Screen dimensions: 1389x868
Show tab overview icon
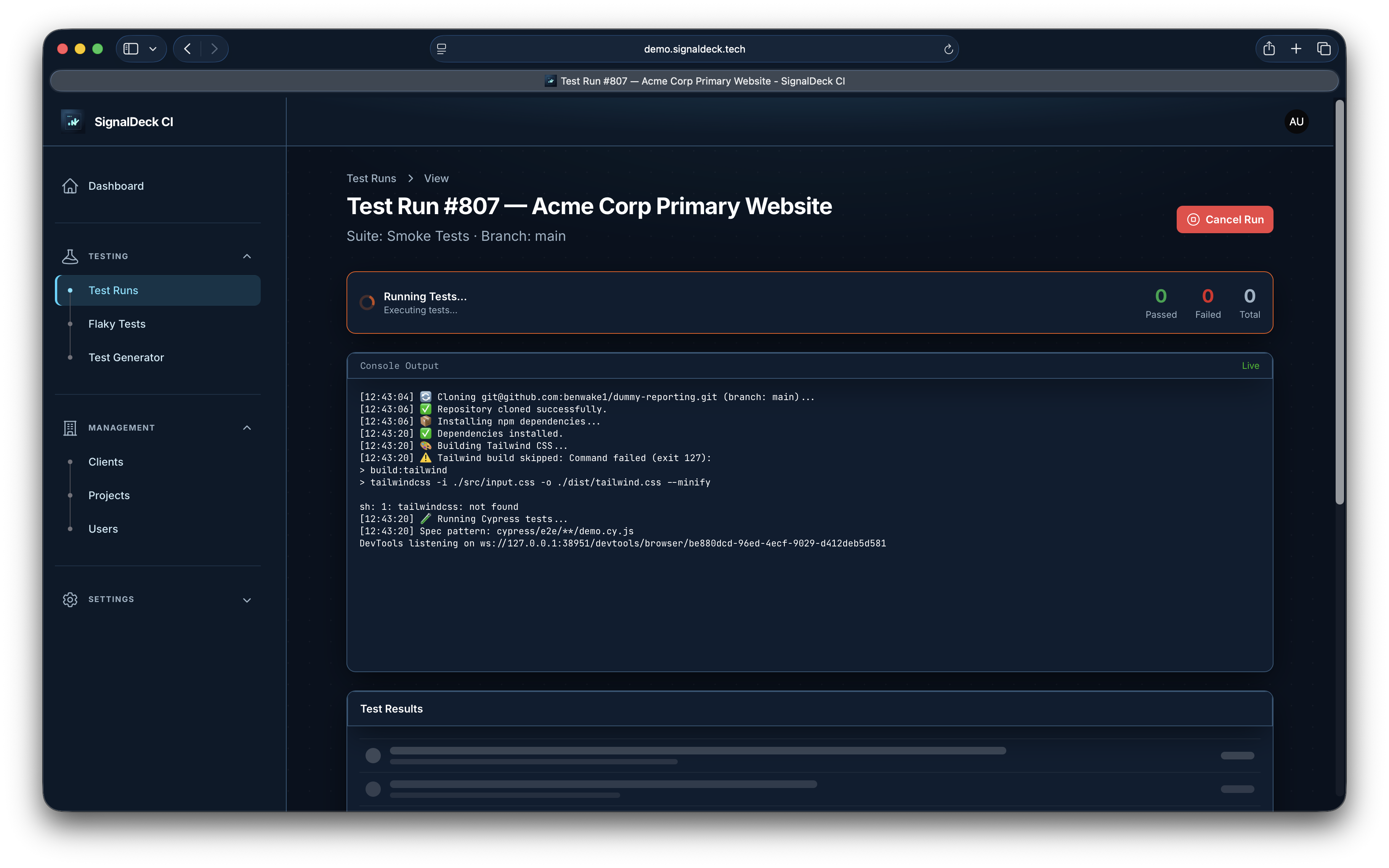tap(1323, 49)
